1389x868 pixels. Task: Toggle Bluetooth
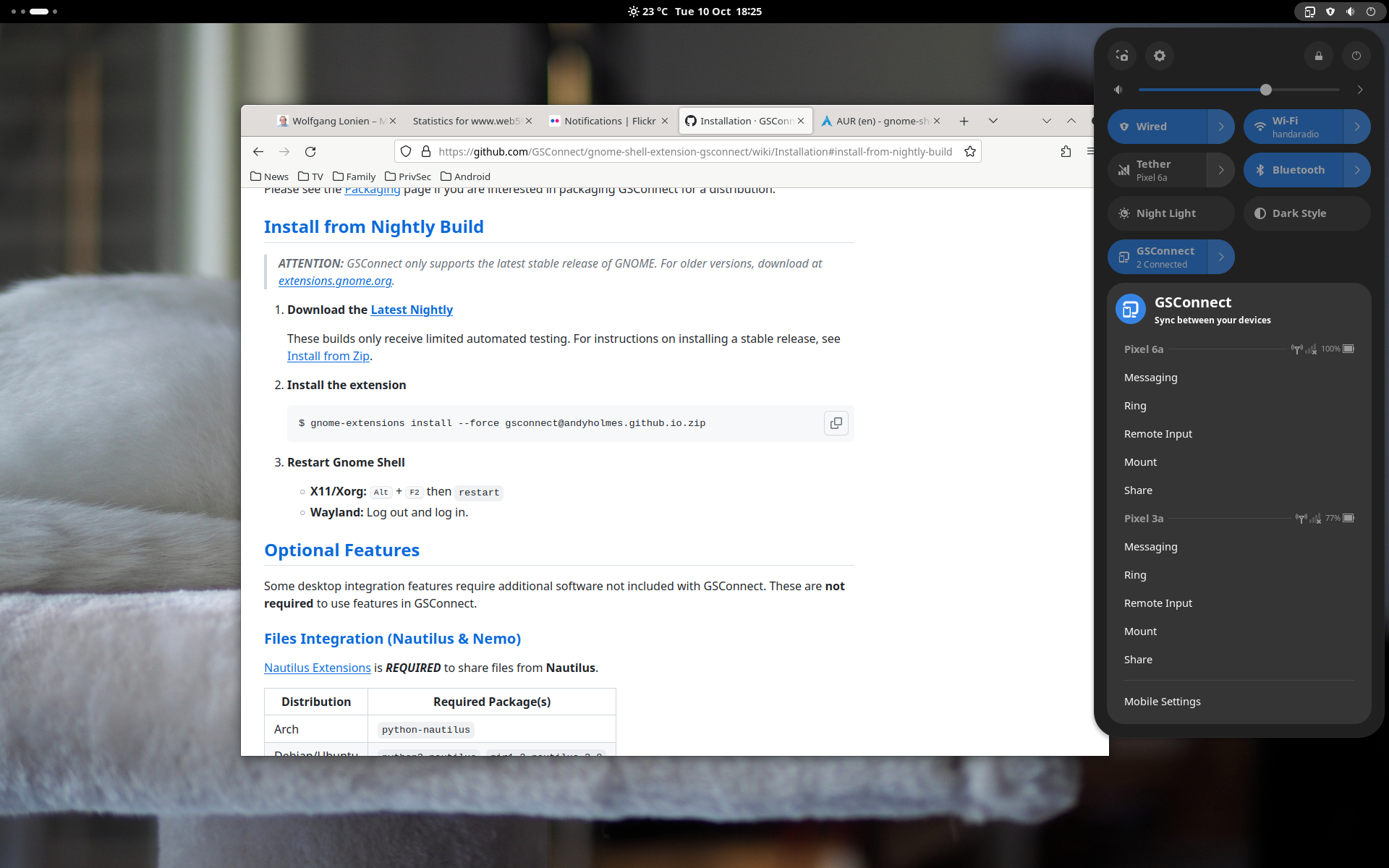pyautogui.click(x=1293, y=170)
